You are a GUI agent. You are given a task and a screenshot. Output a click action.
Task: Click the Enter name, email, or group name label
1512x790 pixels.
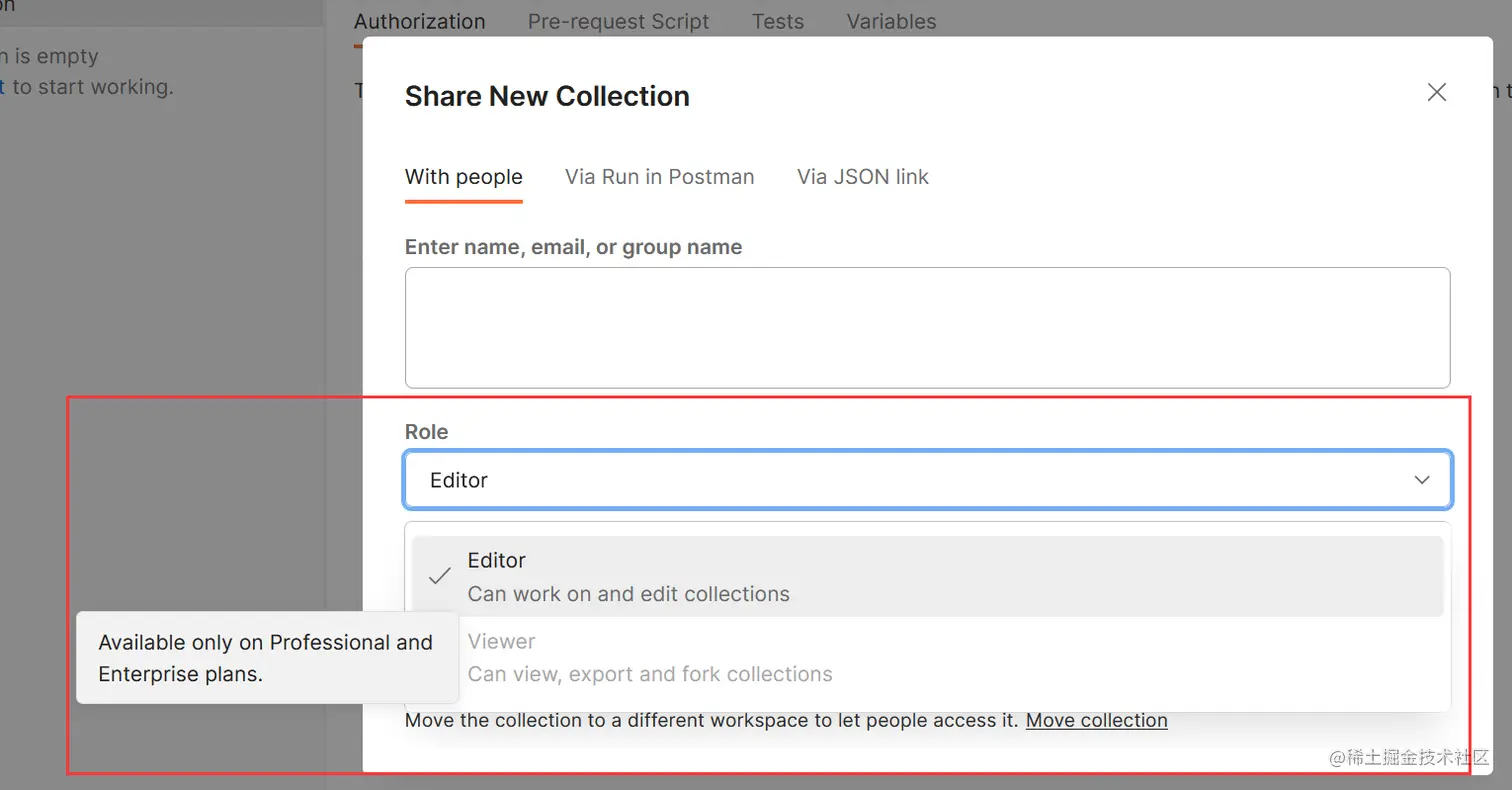[x=573, y=247]
